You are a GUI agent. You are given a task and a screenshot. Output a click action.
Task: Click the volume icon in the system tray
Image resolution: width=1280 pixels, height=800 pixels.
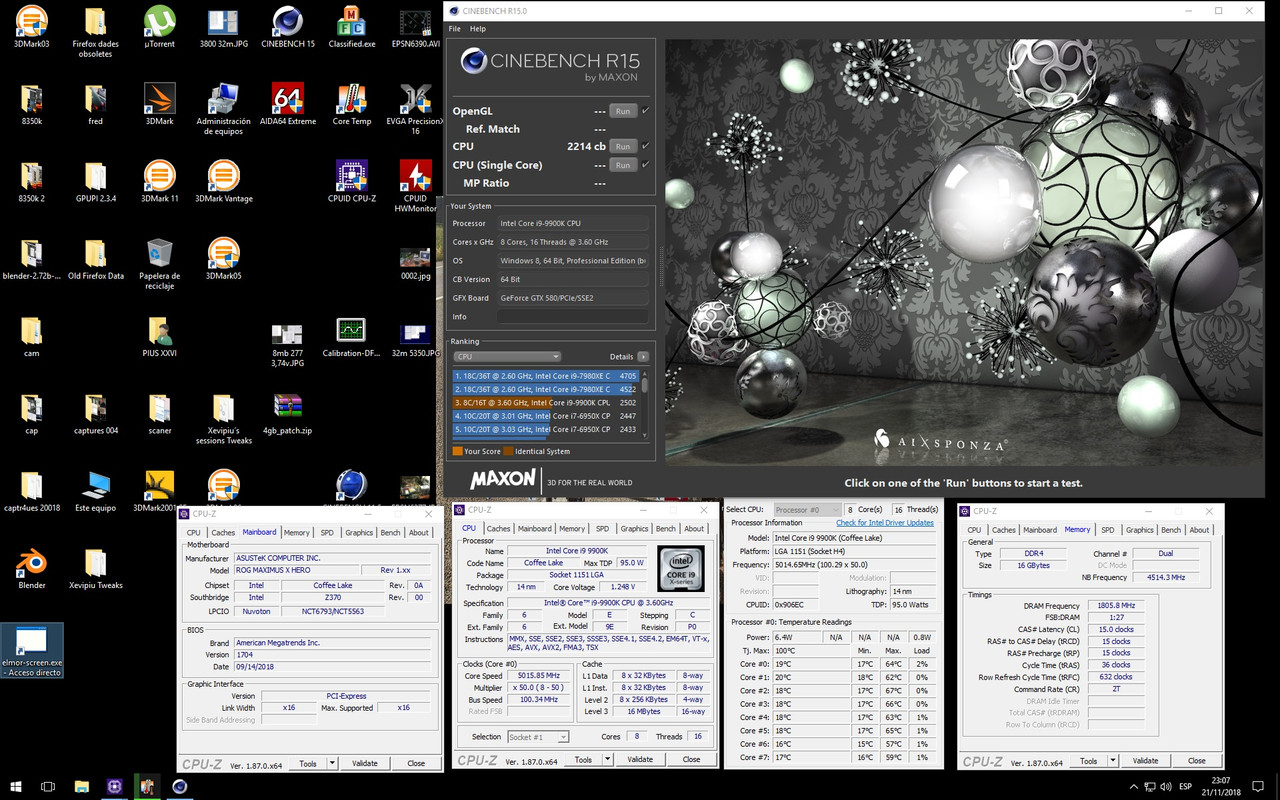tap(1168, 787)
